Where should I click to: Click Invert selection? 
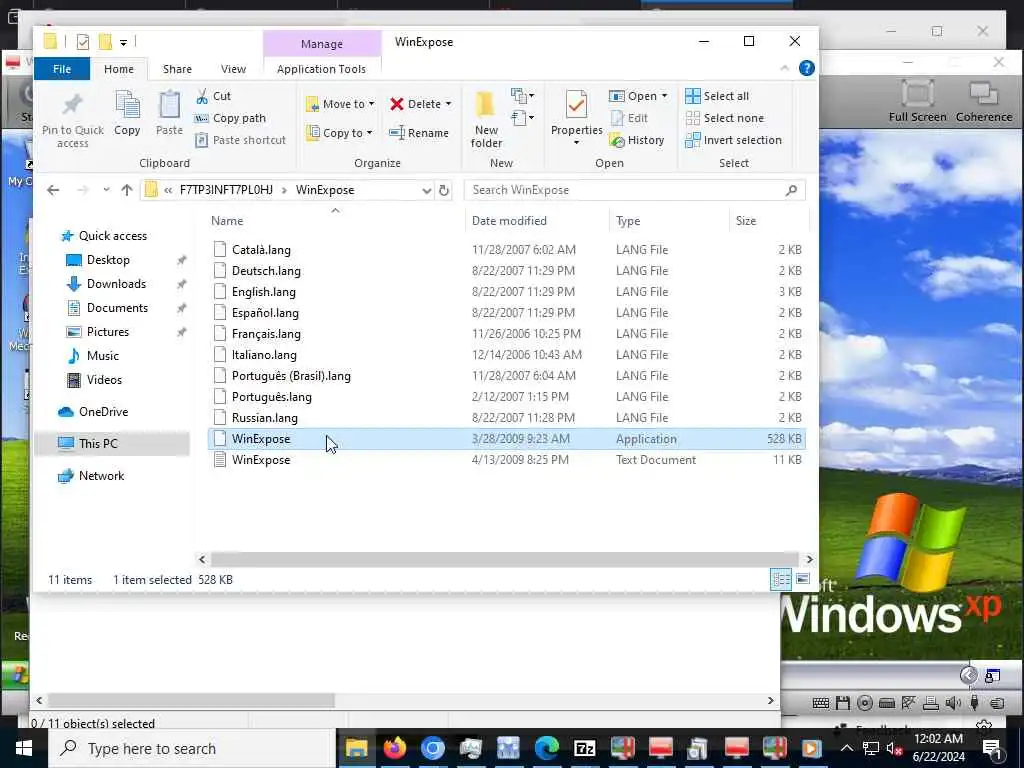[x=733, y=140]
